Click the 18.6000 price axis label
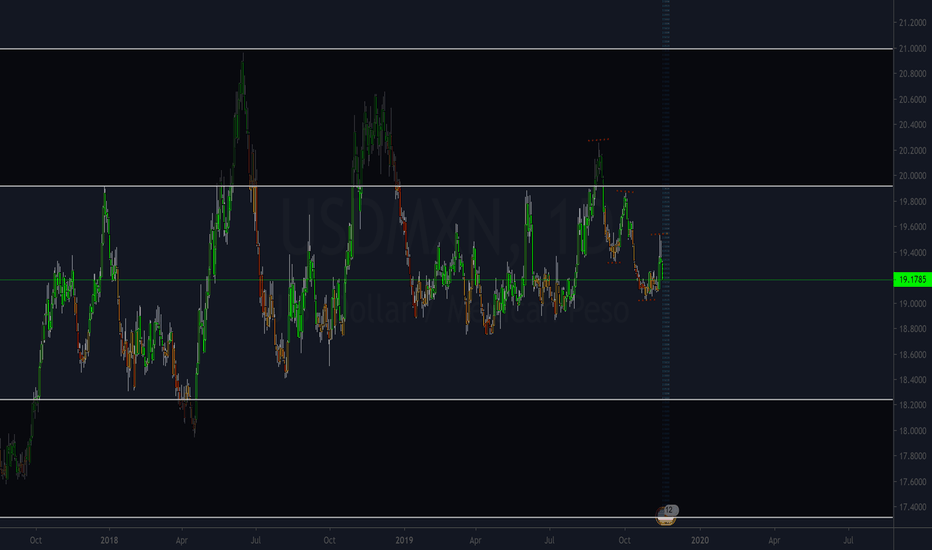 click(x=910, y=355)
